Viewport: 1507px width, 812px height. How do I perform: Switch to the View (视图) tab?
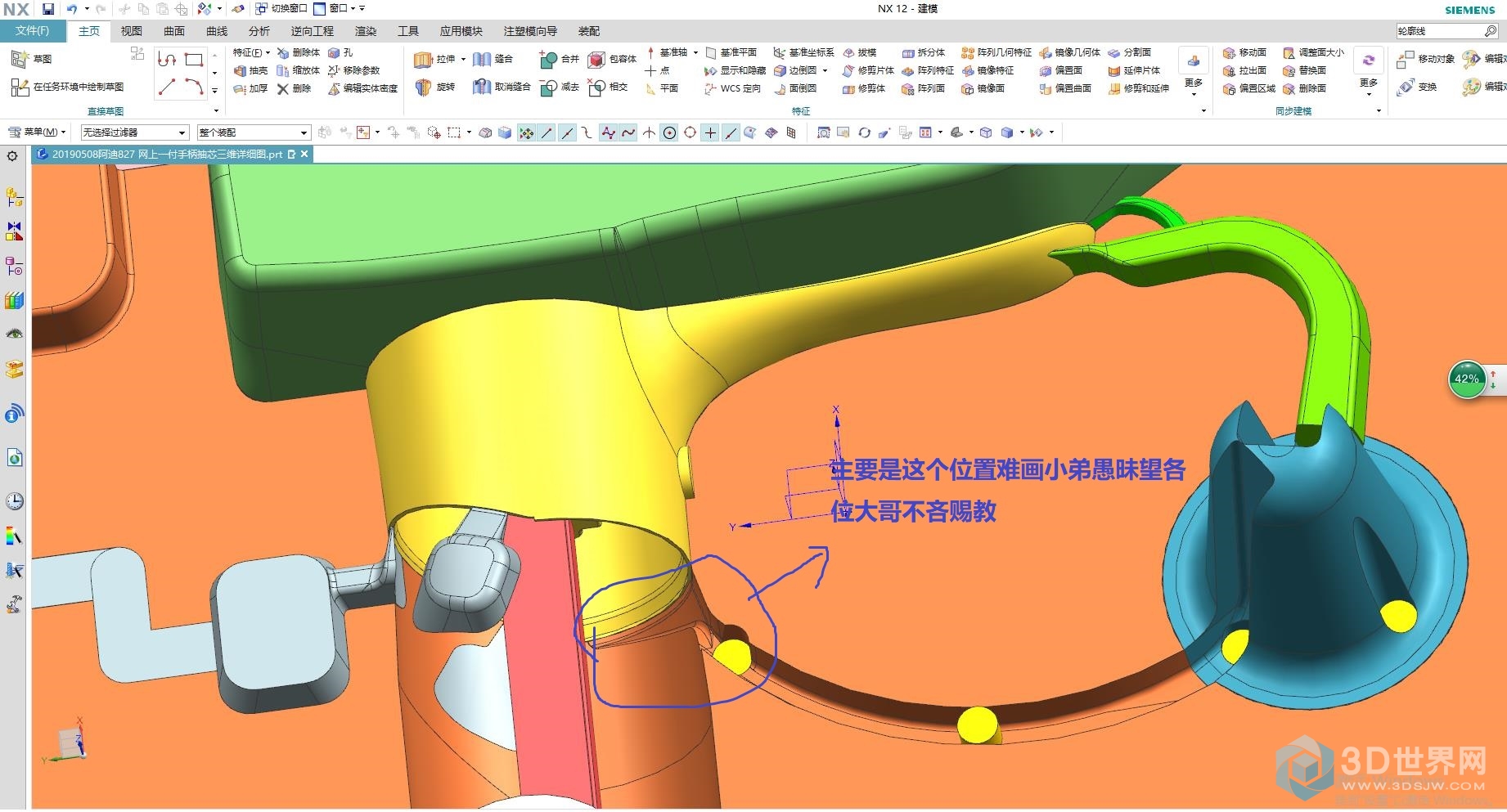[x=132, y=31]
